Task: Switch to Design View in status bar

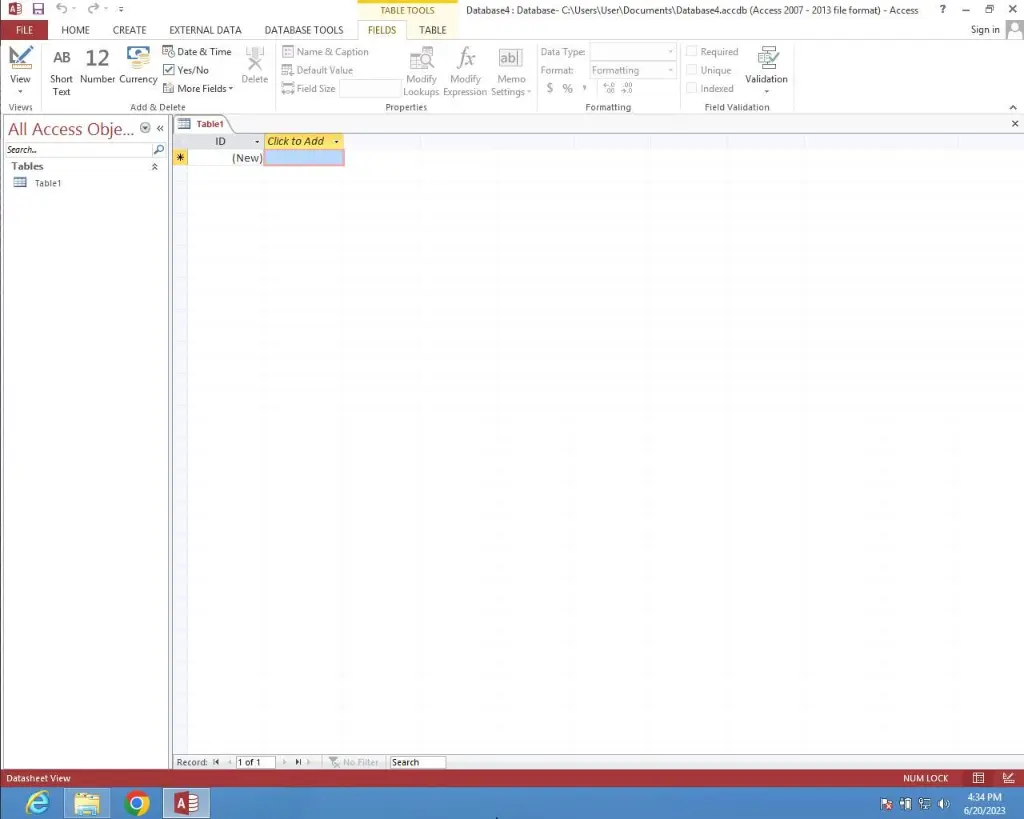Action: pyautogui.click(x=1008, y=778)
